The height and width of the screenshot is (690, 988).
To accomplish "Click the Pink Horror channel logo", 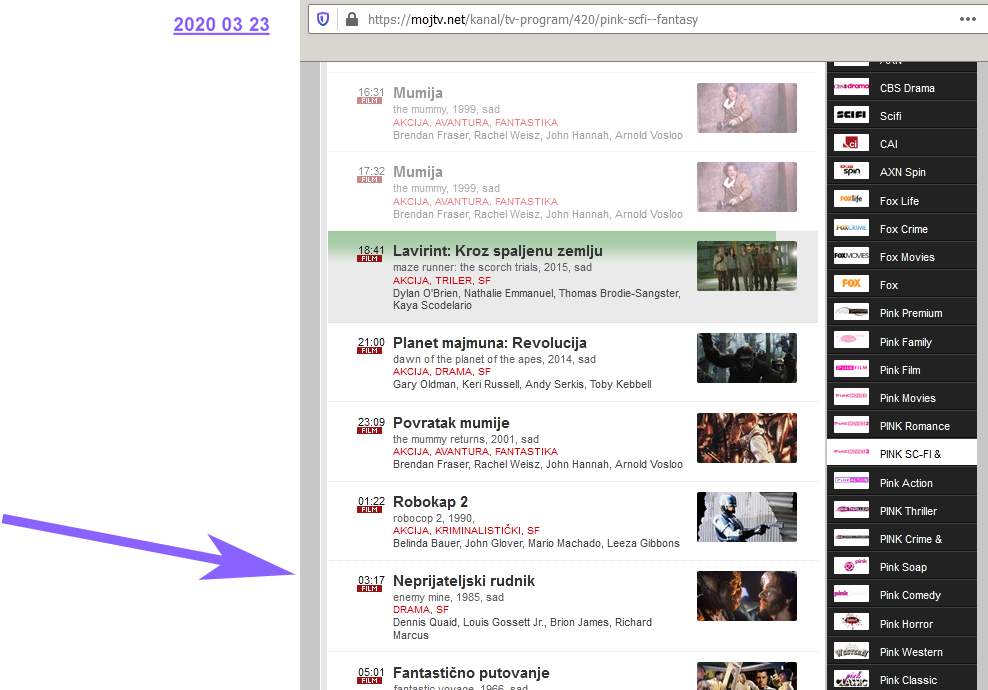I will [851, 623].
